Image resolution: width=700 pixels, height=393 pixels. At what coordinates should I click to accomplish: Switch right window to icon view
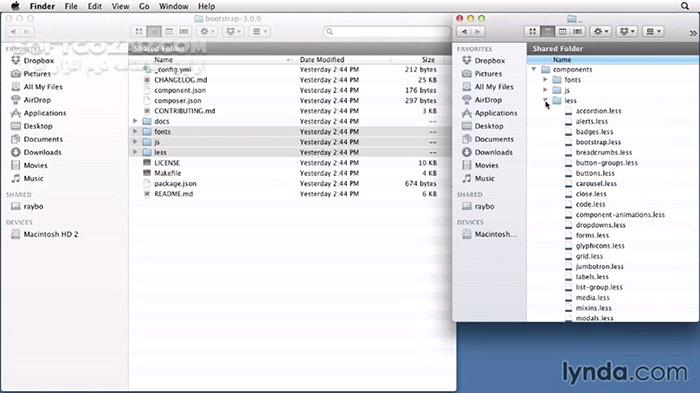tap(532, 31)
